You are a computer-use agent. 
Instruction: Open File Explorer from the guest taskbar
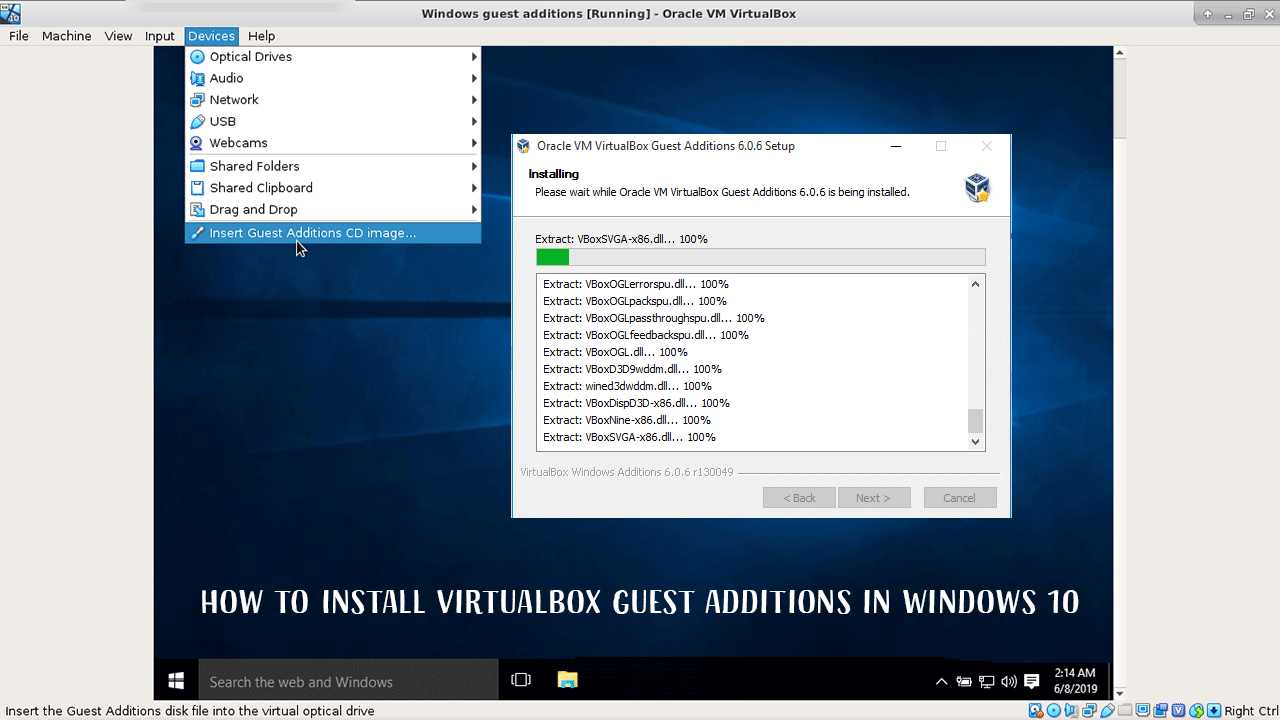pyautogui.click(x=568, y=681)
